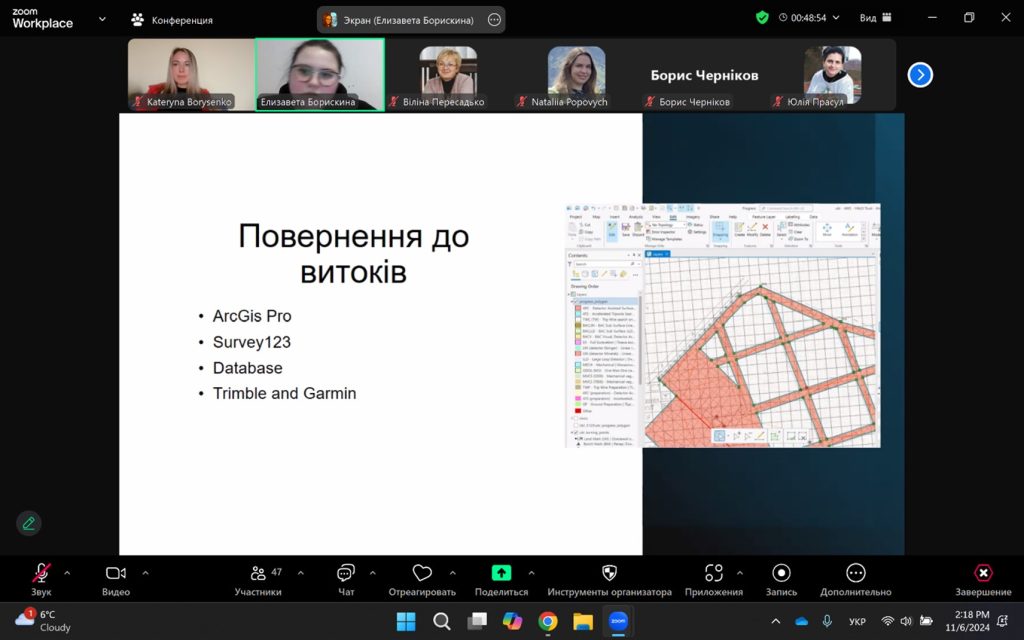1024x640 pixels.
Task: Open the Apps icon
Action: pyautogui.click(x=713, y=573)
